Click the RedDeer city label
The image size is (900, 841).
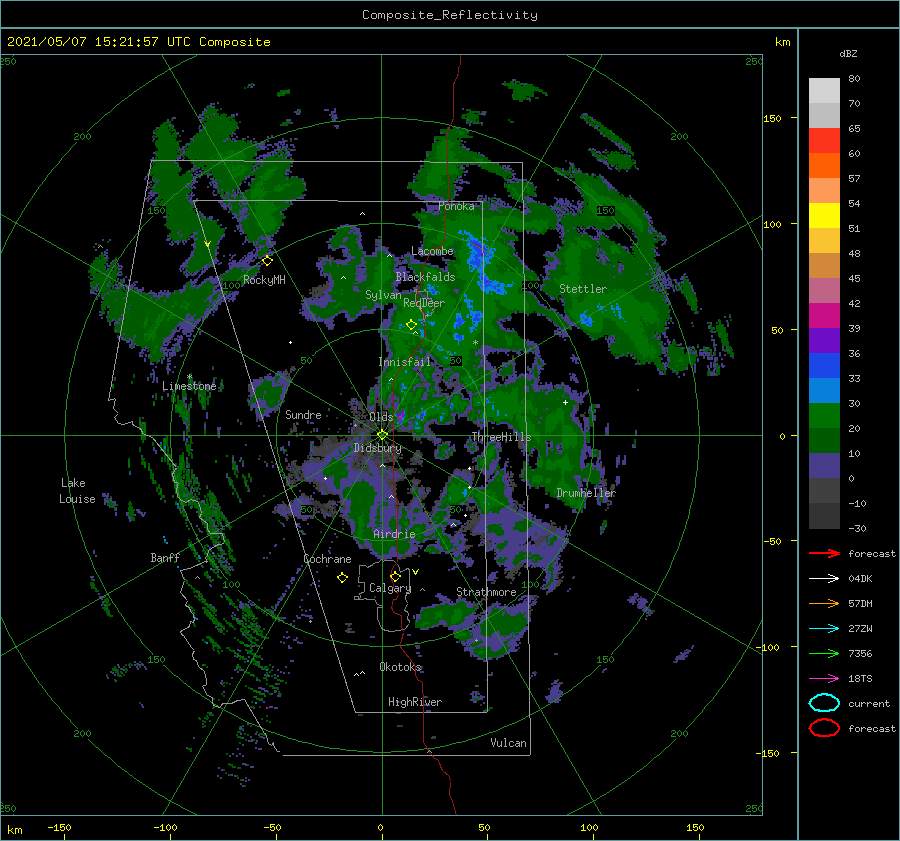tap(424, 303)
